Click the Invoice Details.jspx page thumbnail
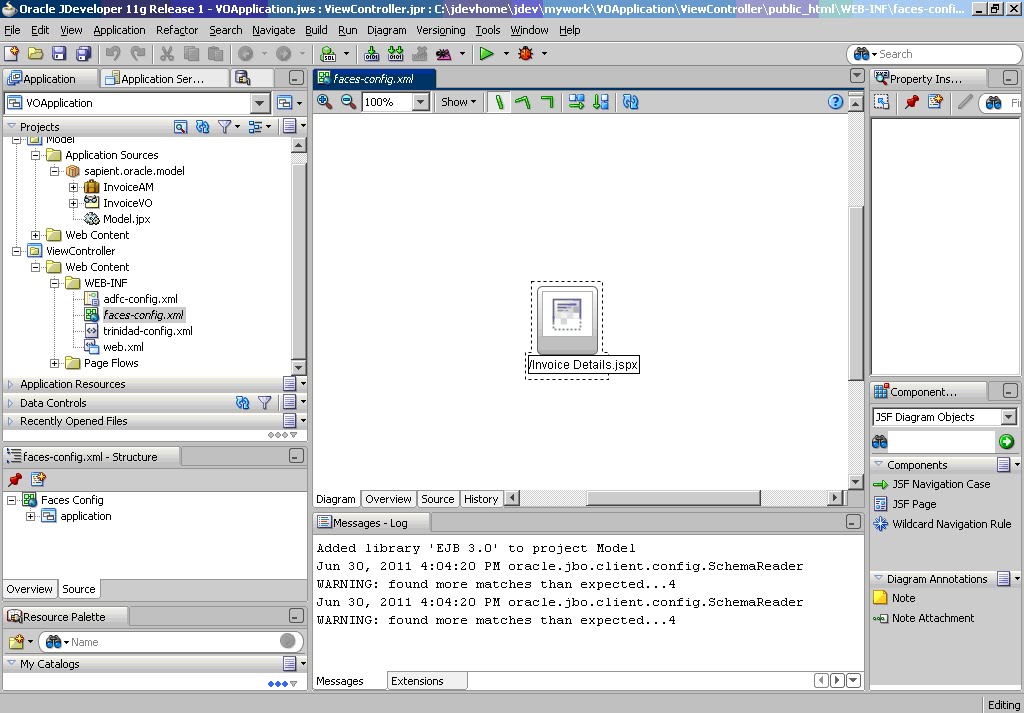This screenshot has height=713, width=1024. click(x=567, y=319)
